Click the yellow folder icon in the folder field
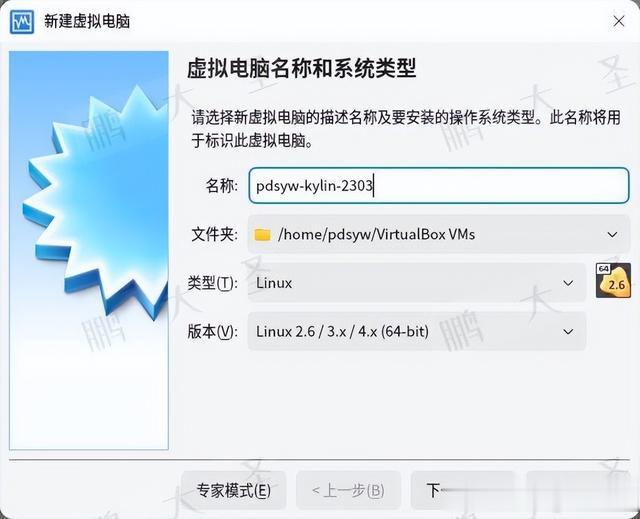Image resolution: width=640 pixels, height=519 pixels. 262,235
